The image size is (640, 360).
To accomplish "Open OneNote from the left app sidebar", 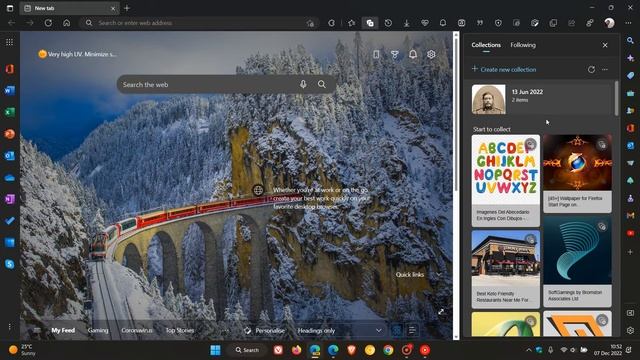I will pyautogui.click(x=9, y=199).
